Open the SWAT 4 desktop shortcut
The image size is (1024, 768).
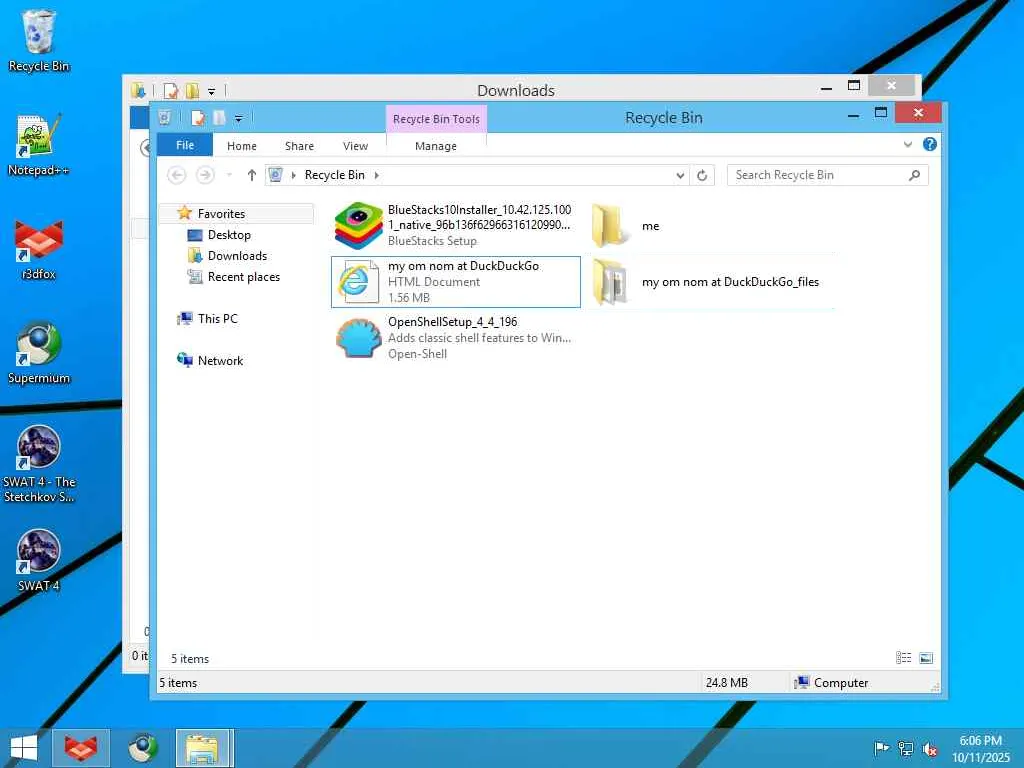[x=39, y=560]
